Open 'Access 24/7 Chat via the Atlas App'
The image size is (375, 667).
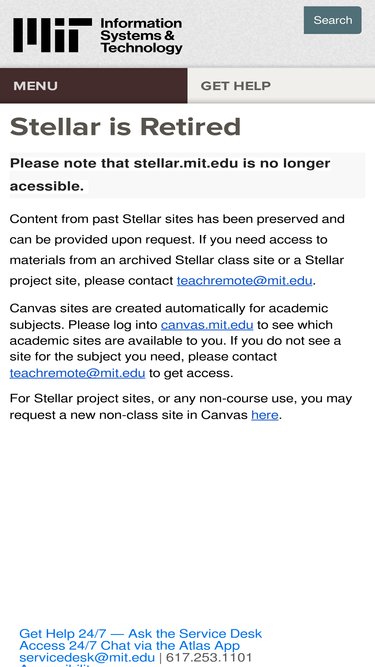pos(130,645)
